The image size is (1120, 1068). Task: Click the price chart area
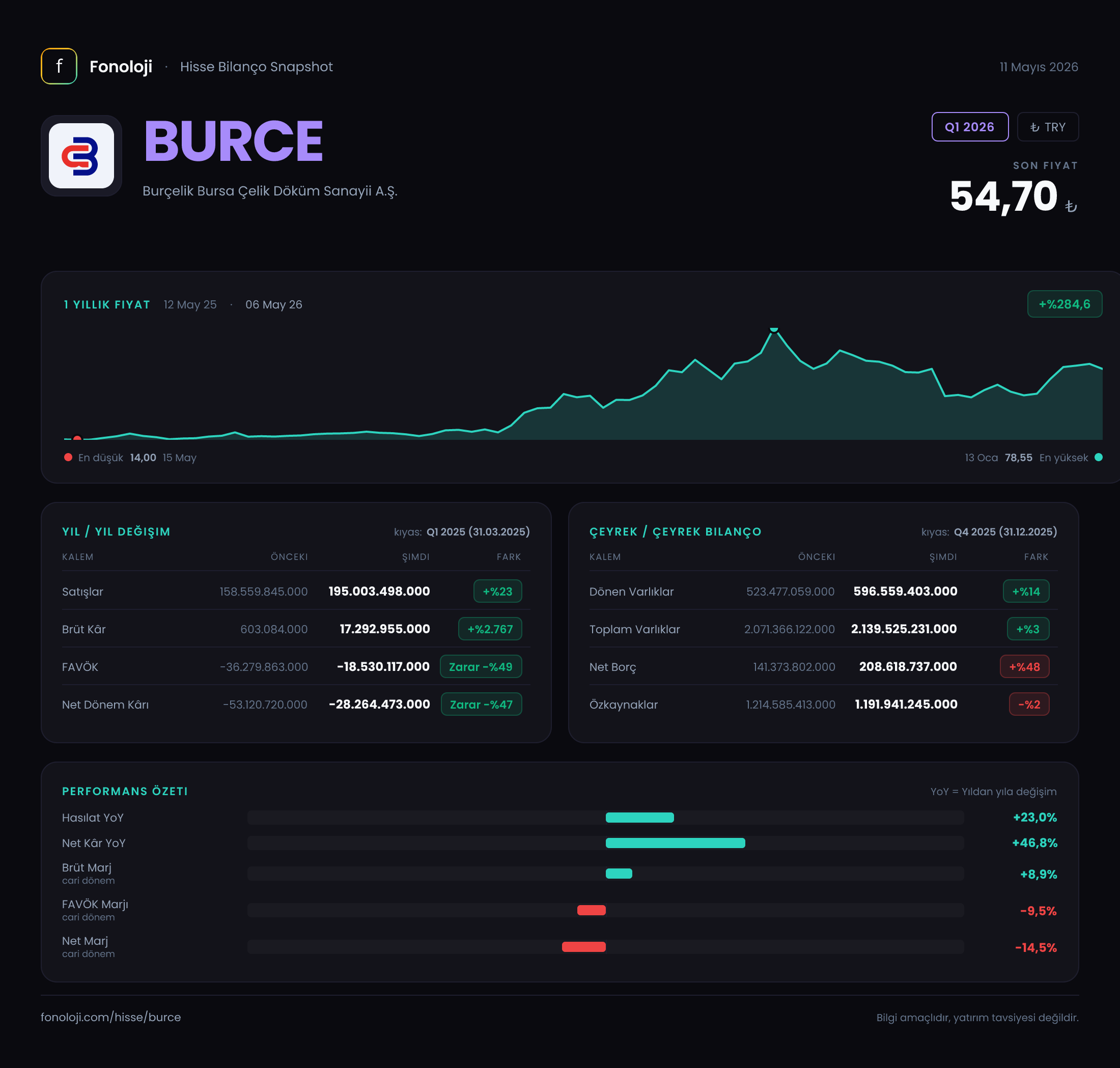click(583, 384)
